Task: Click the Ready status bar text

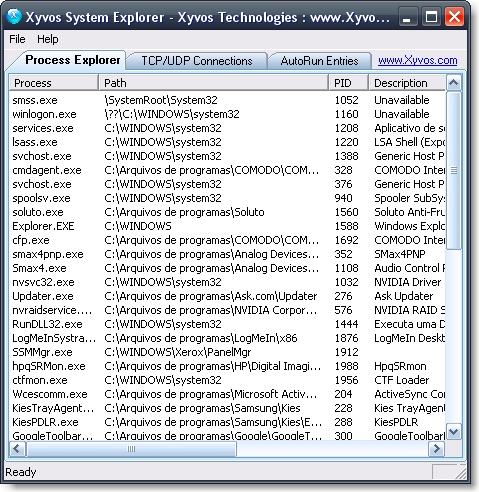Action: [21, 472]
